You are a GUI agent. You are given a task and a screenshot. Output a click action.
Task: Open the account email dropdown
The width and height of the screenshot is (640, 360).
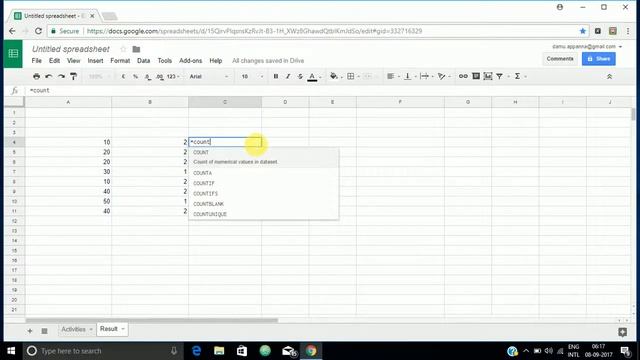[587, 47]
